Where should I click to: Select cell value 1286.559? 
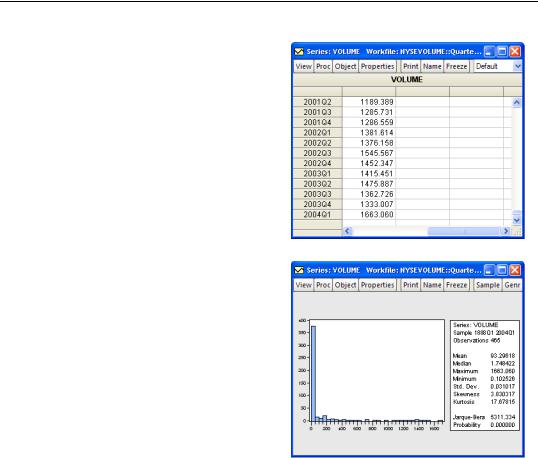pos(369,122)
